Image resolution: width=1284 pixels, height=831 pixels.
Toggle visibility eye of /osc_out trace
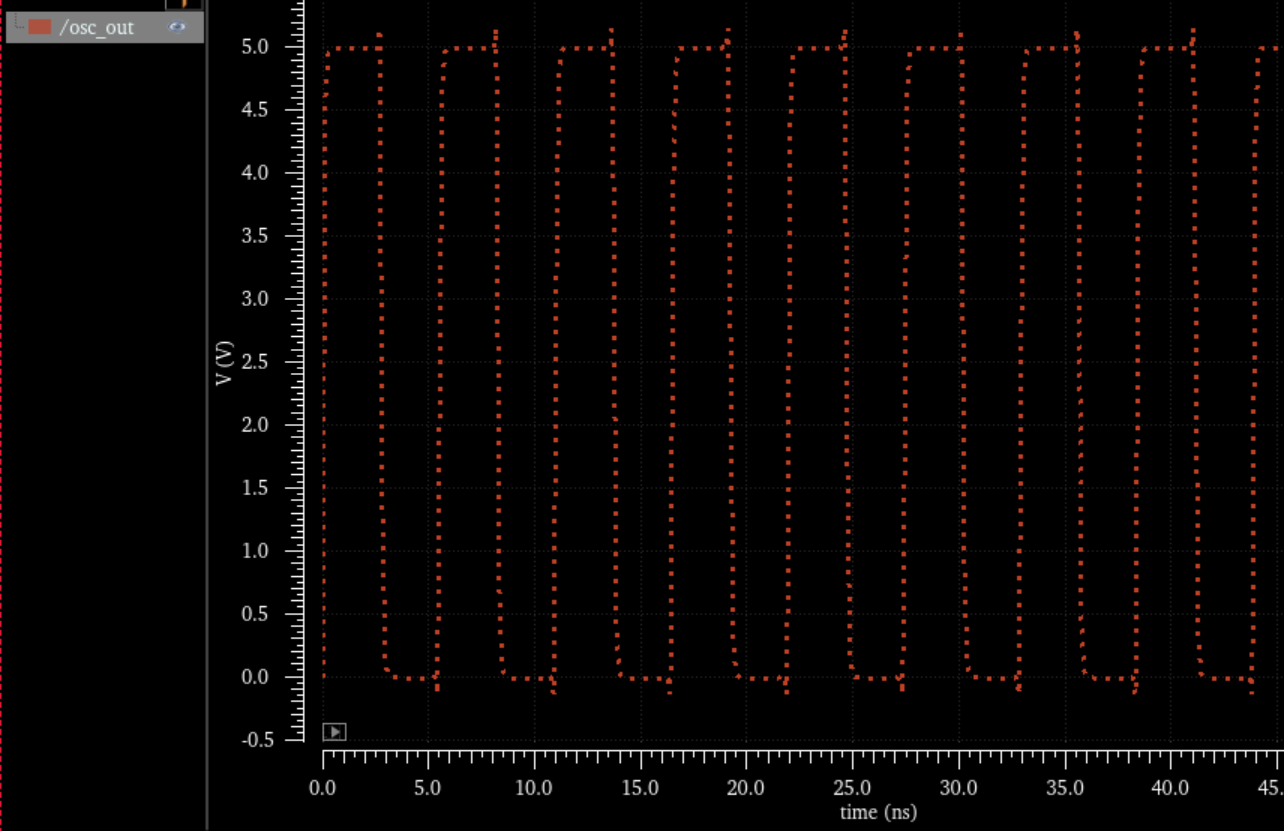click(178, 27)
